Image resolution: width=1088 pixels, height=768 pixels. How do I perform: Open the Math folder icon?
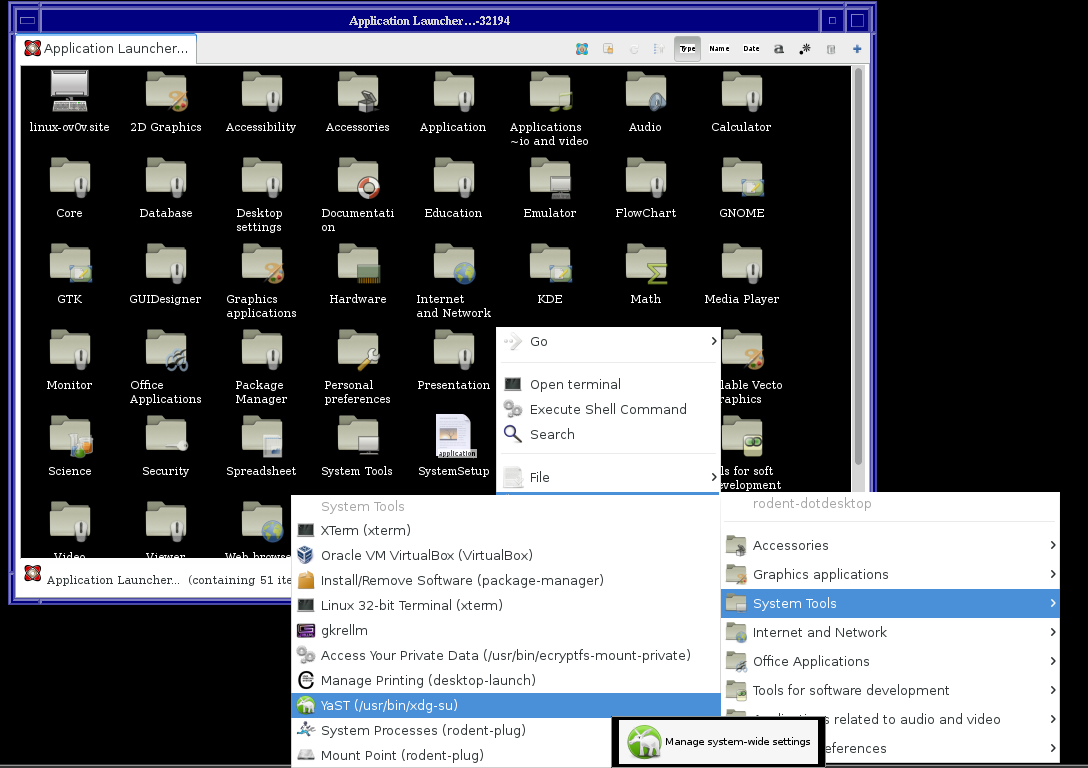(645, 264)
